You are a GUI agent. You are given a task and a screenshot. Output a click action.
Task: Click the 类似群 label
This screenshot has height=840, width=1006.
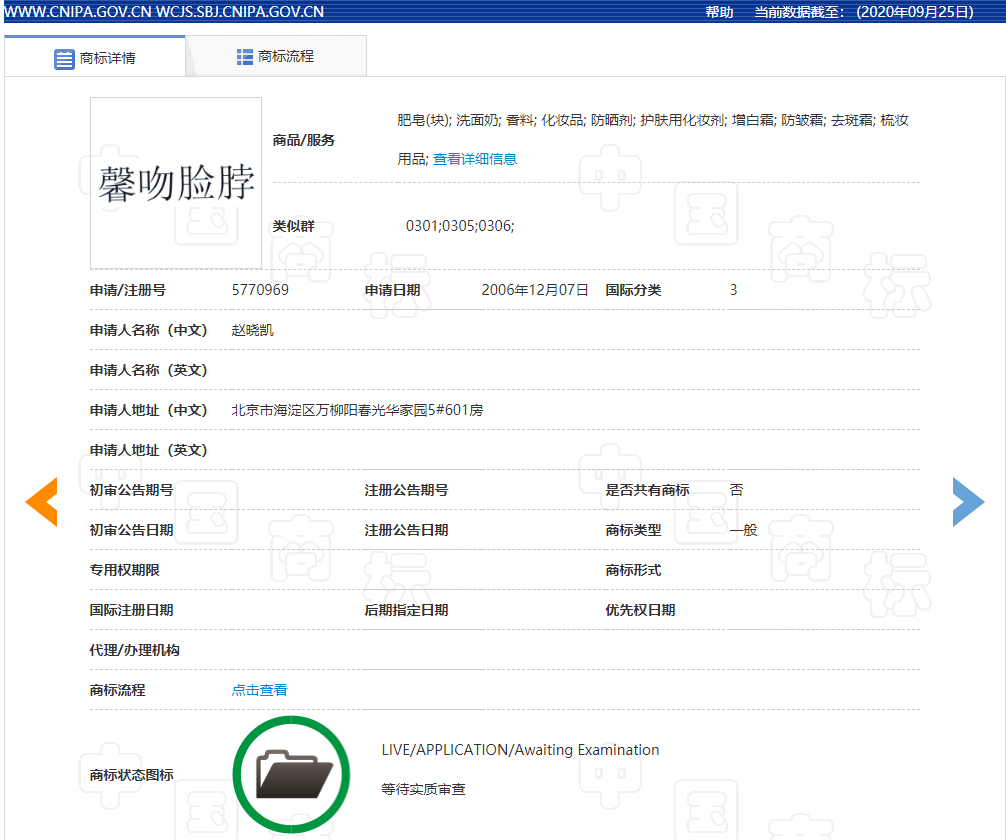click(x=293, y=226)
